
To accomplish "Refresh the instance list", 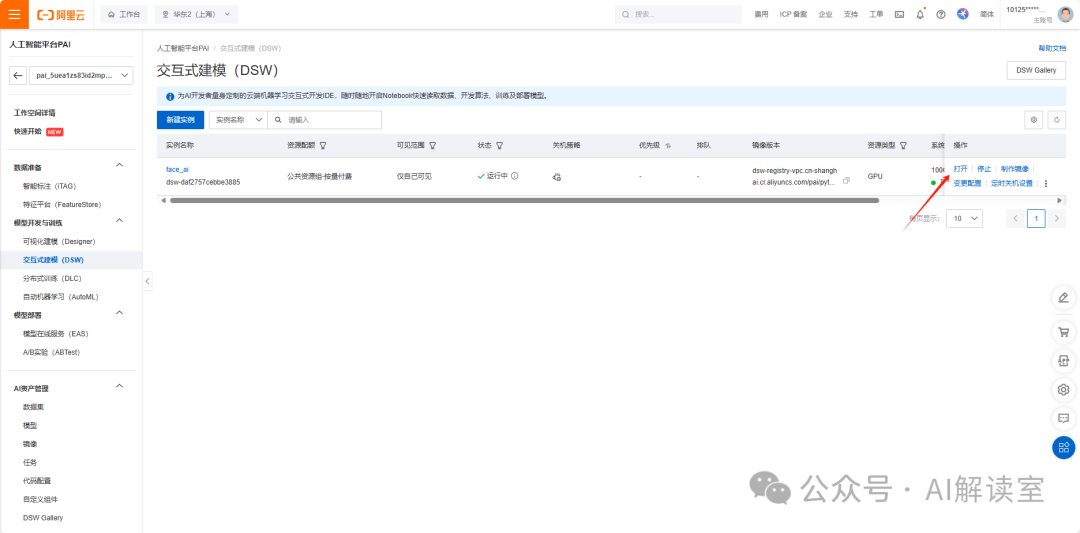I will (1057, 120).
